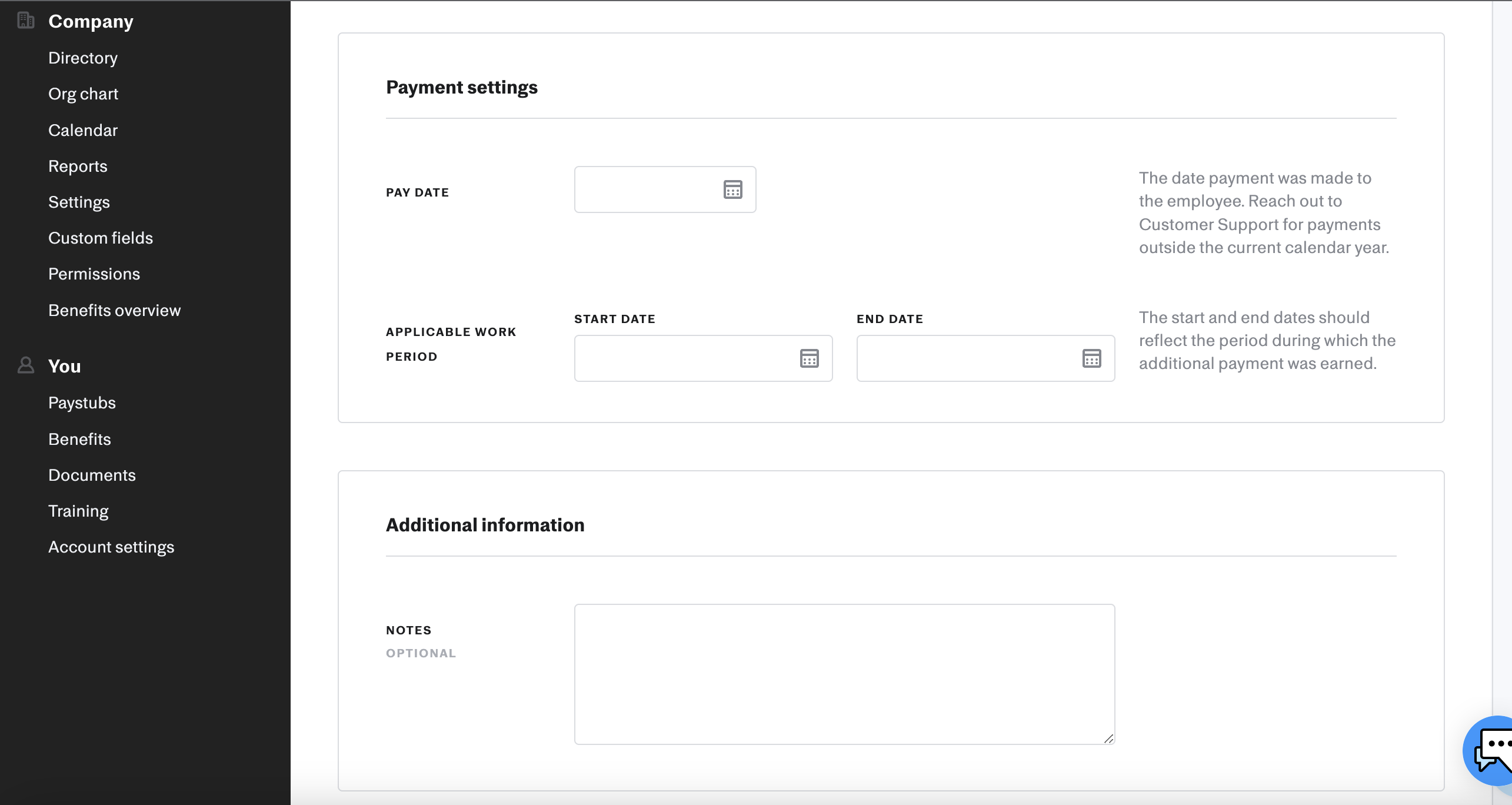Image resolution: width=1512 pixels, height=805 pixels.
Task: Click the Company section heading
Action: [x=91, y=21]
